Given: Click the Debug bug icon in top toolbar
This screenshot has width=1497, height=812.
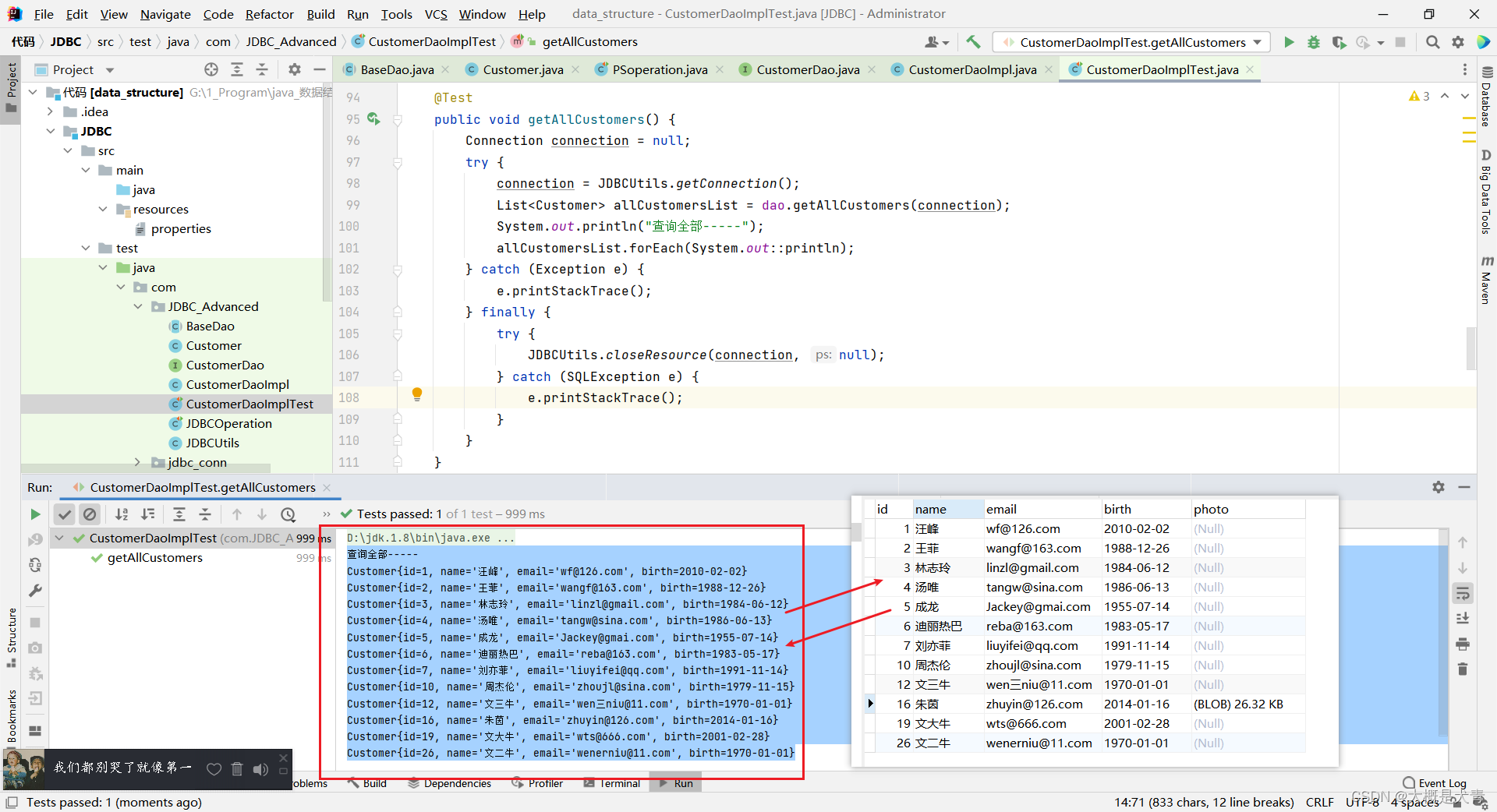Looking at the screenshot, I should 1314,42.
